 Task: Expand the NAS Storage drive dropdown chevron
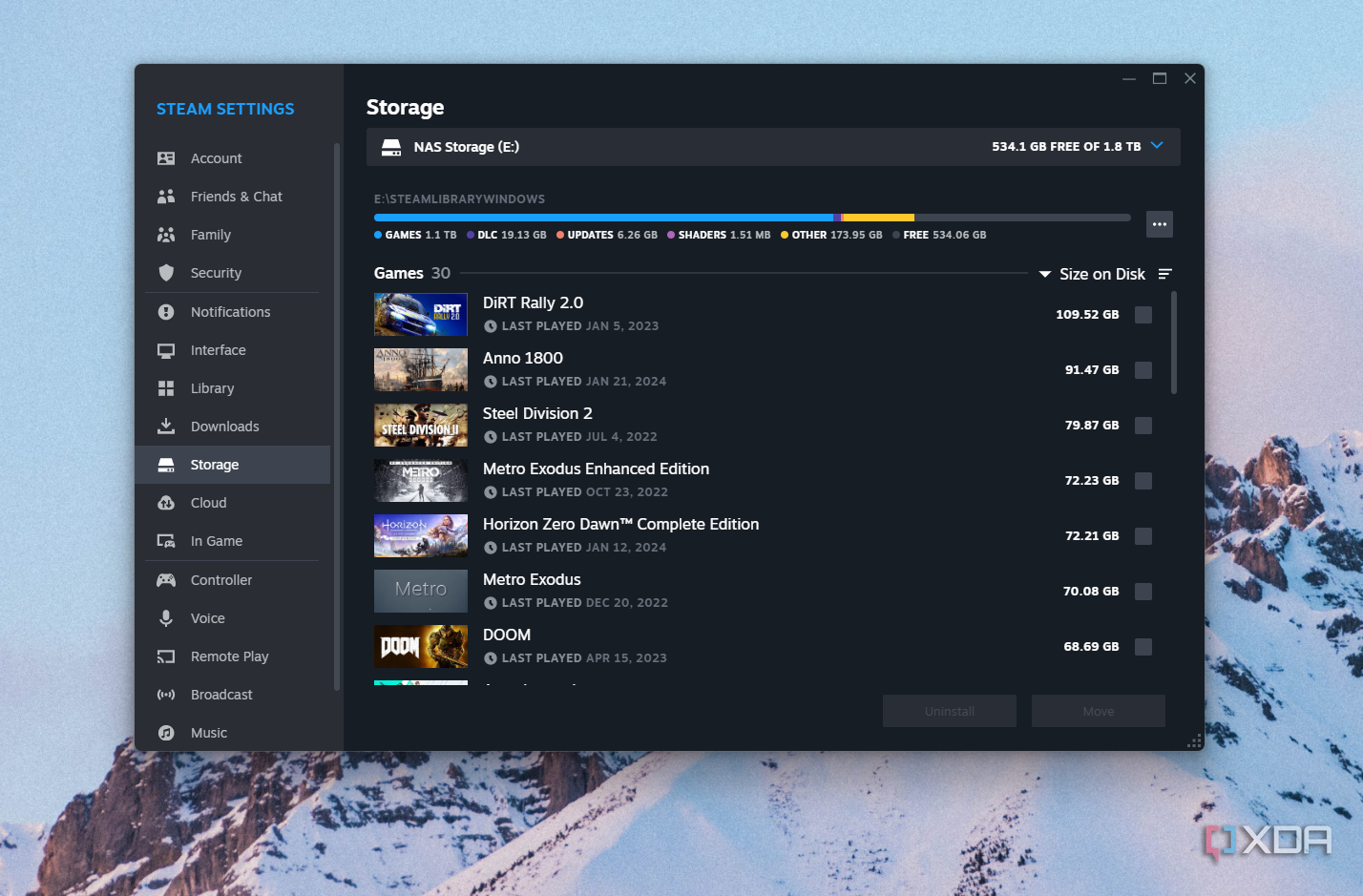click(1157, 146)
